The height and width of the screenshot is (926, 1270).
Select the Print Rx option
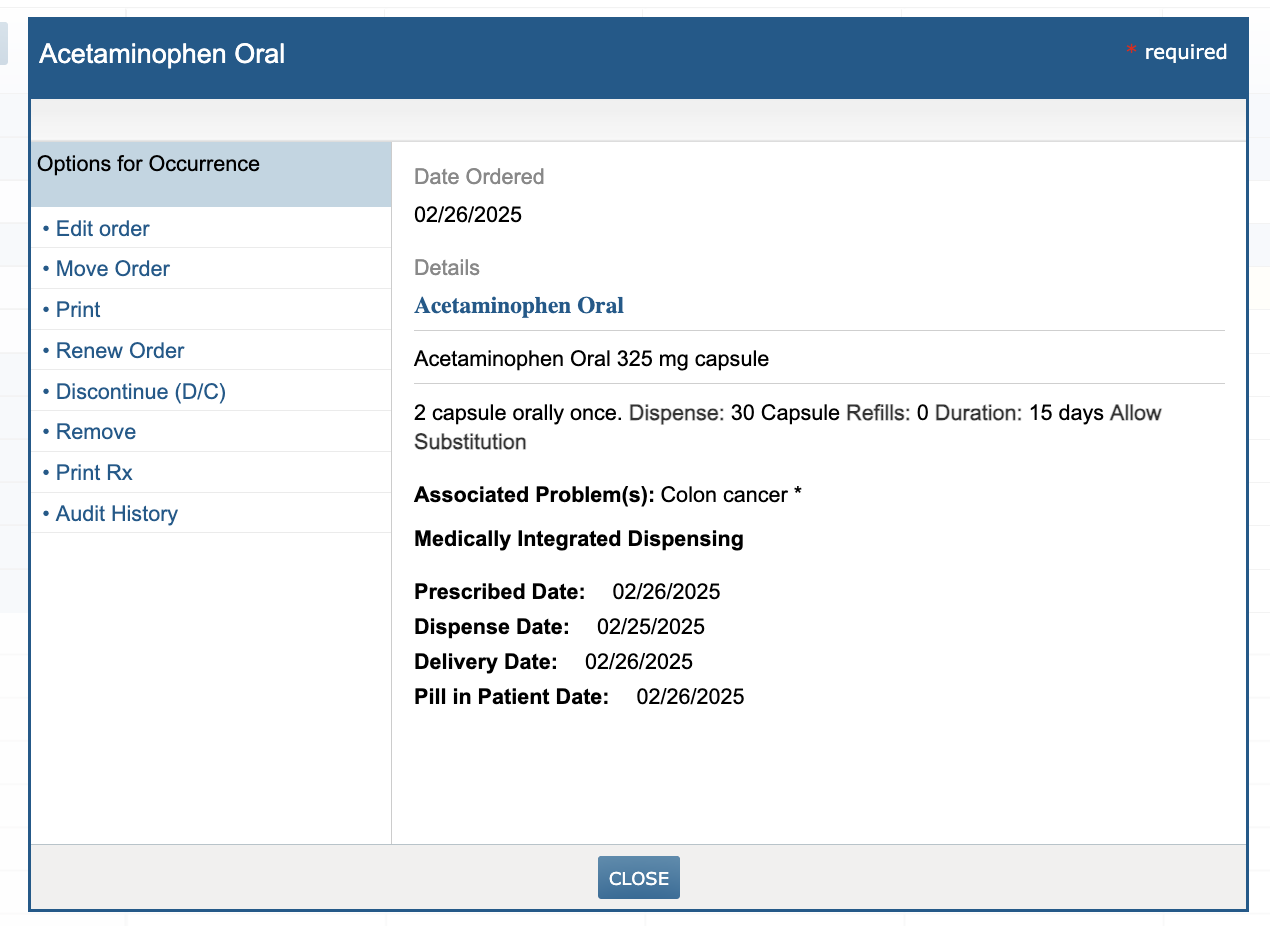coord(94,473)
